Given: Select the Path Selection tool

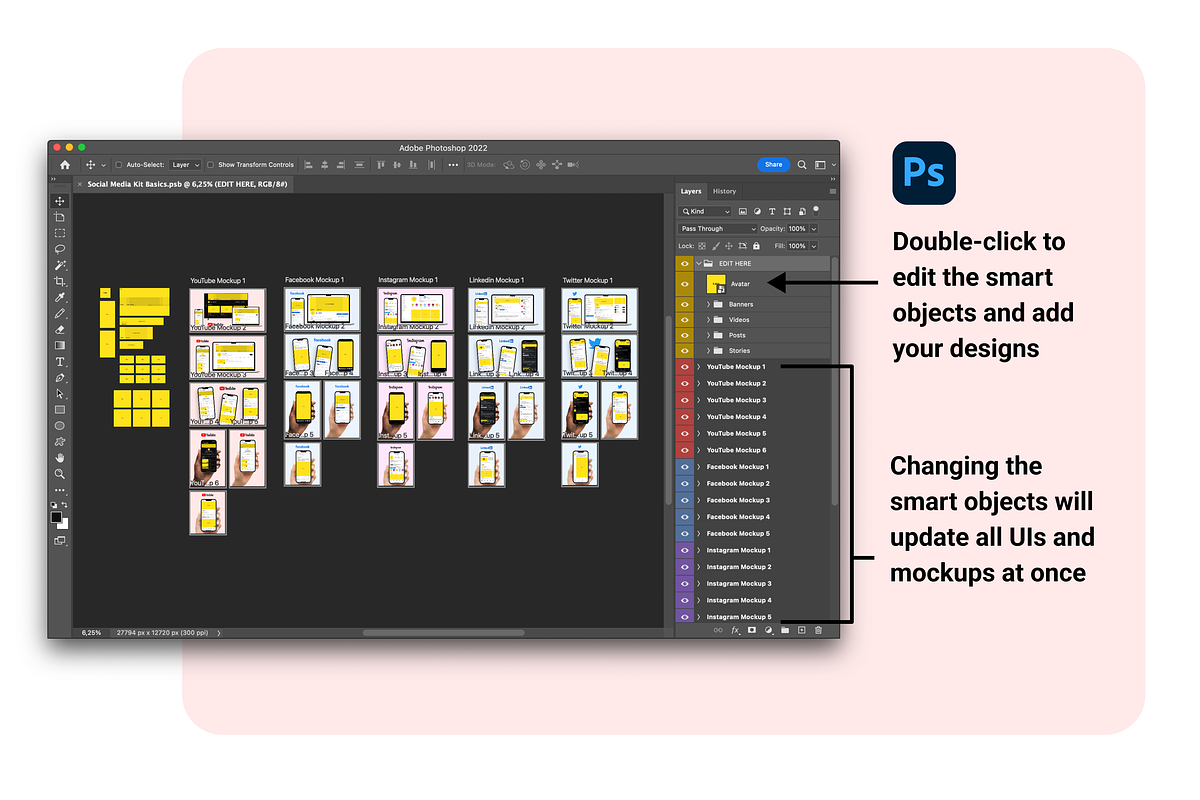Looking at the screenshot, I should pos(60,394).
